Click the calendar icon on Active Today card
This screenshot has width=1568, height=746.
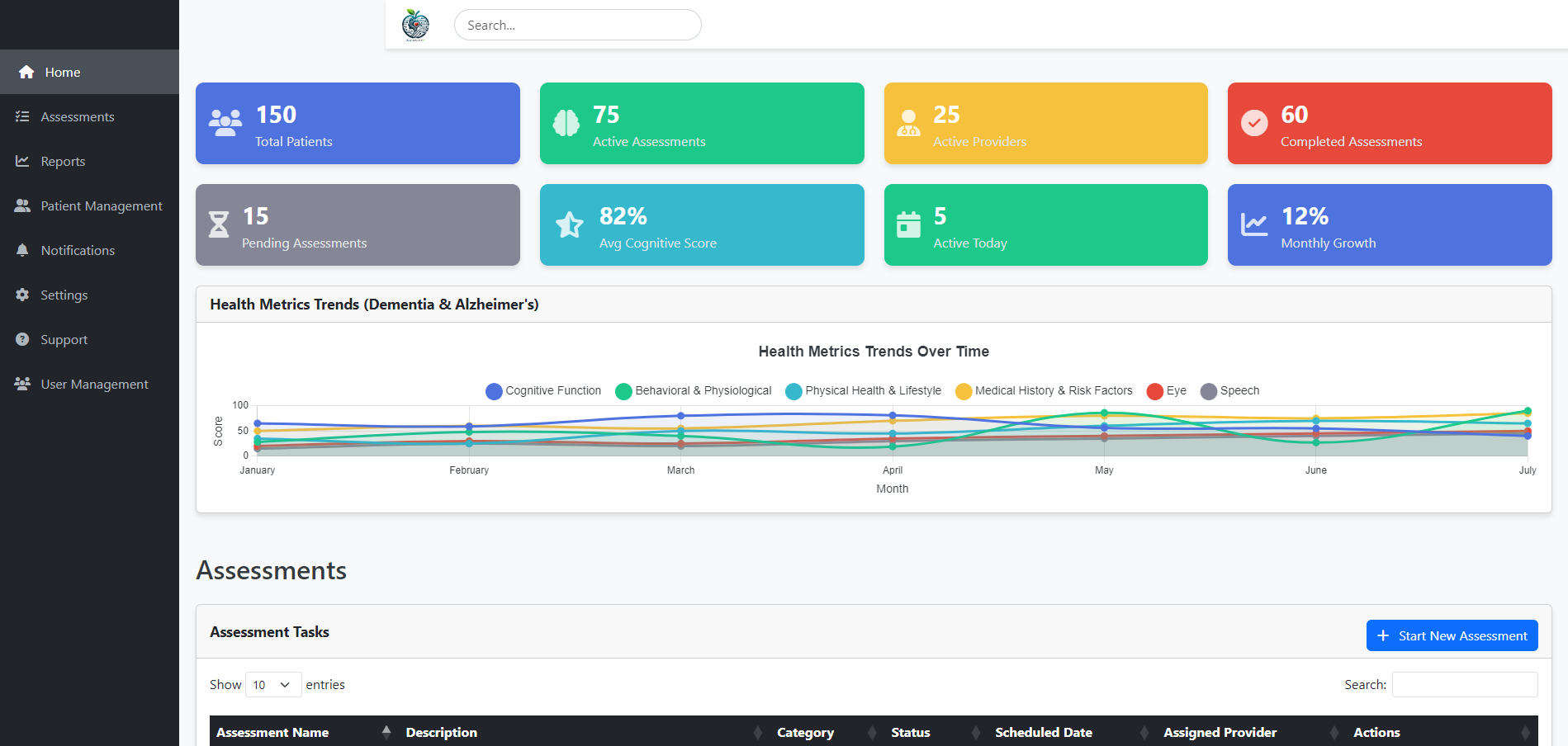pyautogui.click(x=908, y=224)
